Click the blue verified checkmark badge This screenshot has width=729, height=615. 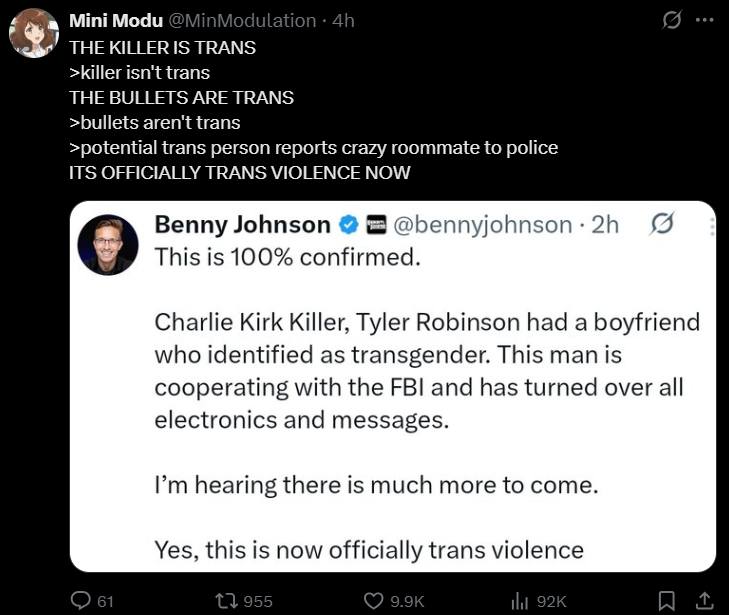pos(349,225)
